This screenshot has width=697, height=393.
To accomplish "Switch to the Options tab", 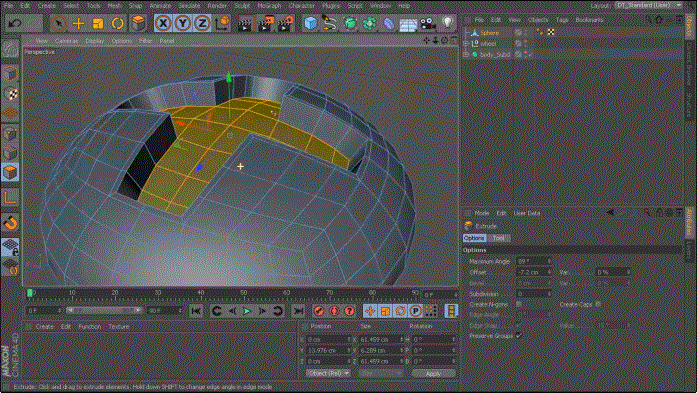I will 475,238.
